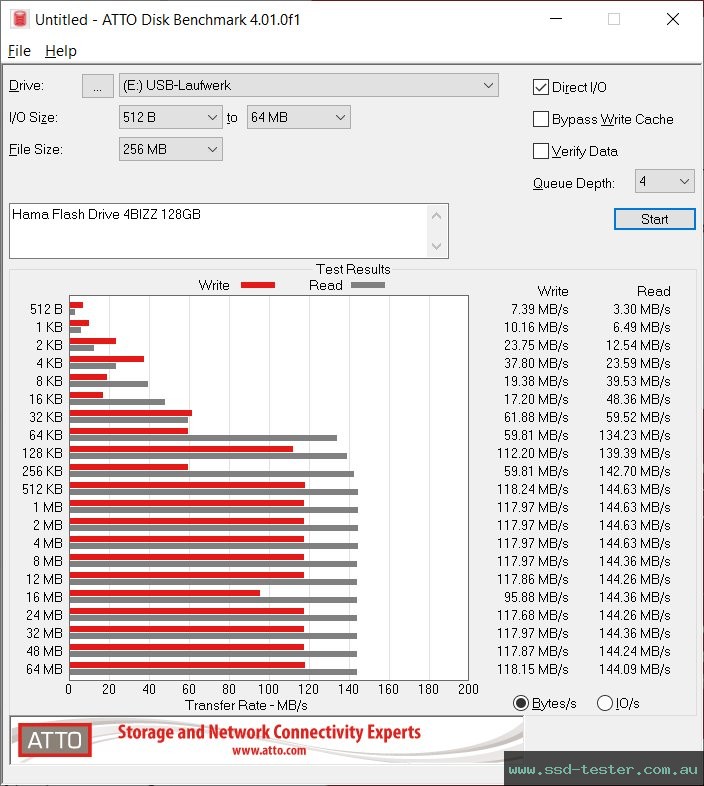Select the Bytes/s radio button

coord(521,703)
